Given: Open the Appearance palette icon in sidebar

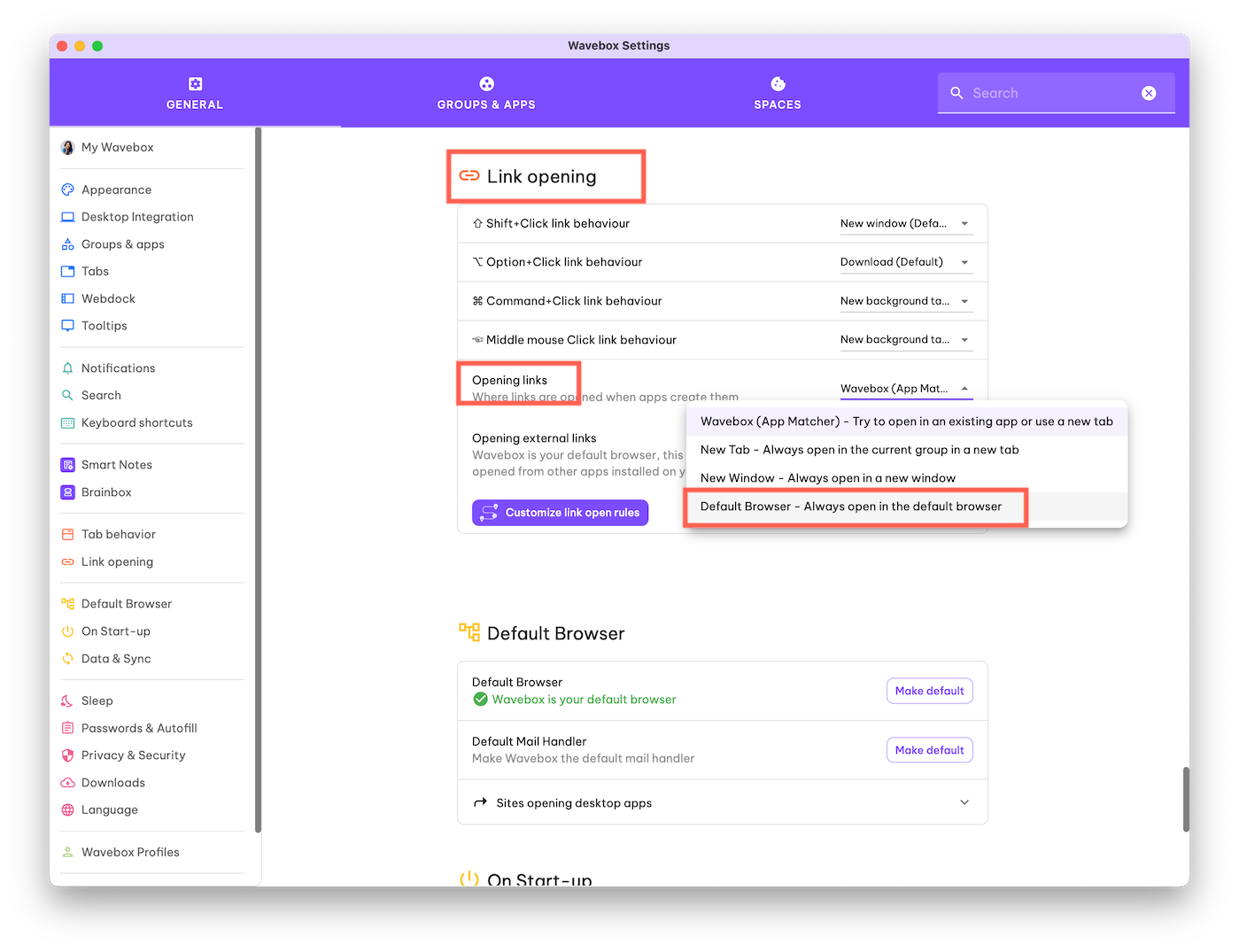Looking at the screenshot, I should coord(67,190).
